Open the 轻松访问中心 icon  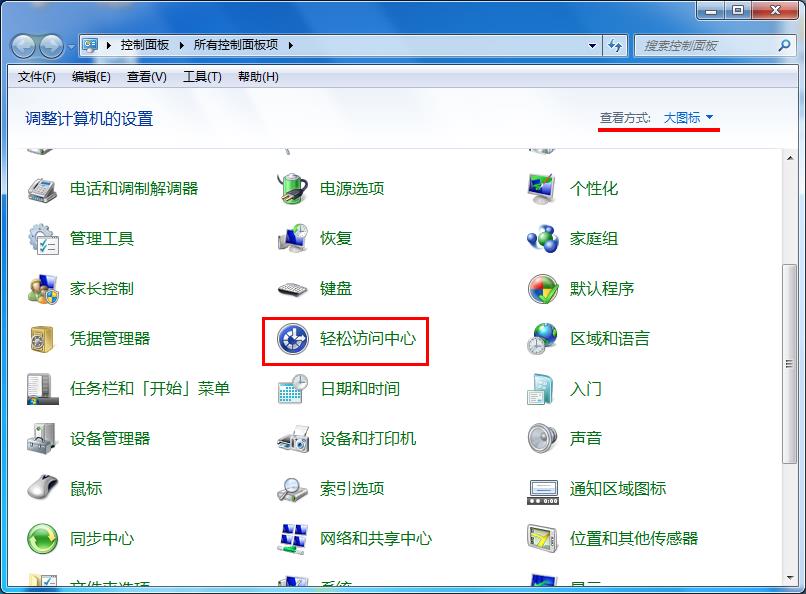click(292, 339)
